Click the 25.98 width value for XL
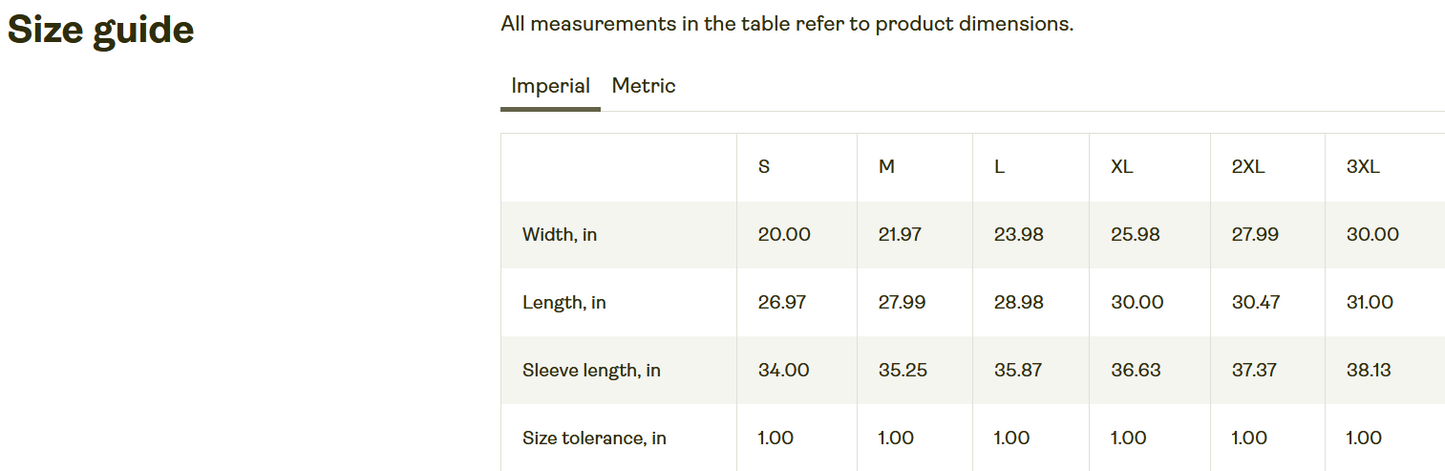Screen dimensions: 1445x471 [1135, 235]
